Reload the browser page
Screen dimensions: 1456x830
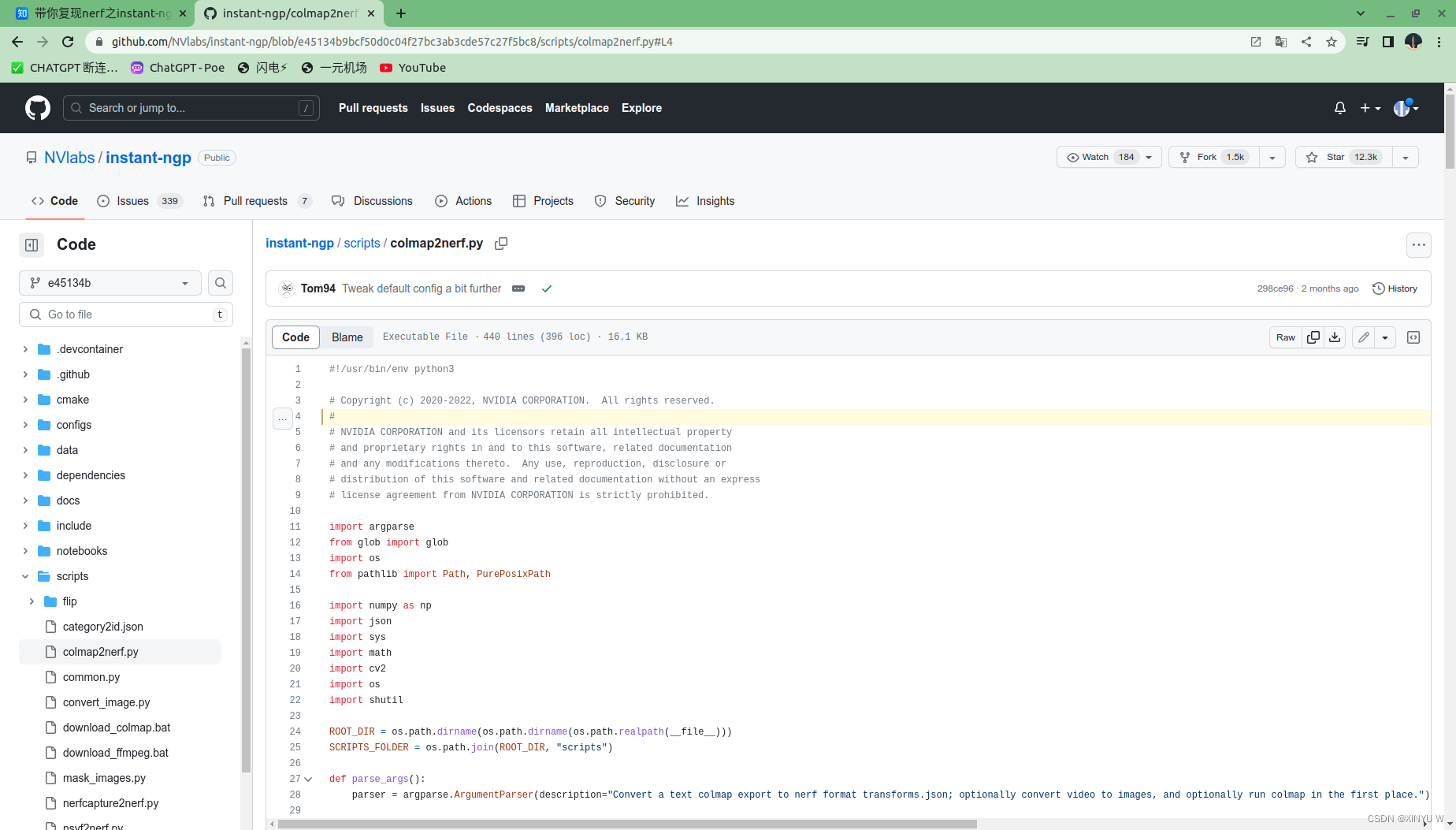pyautogui.click(x=68, y=42)
